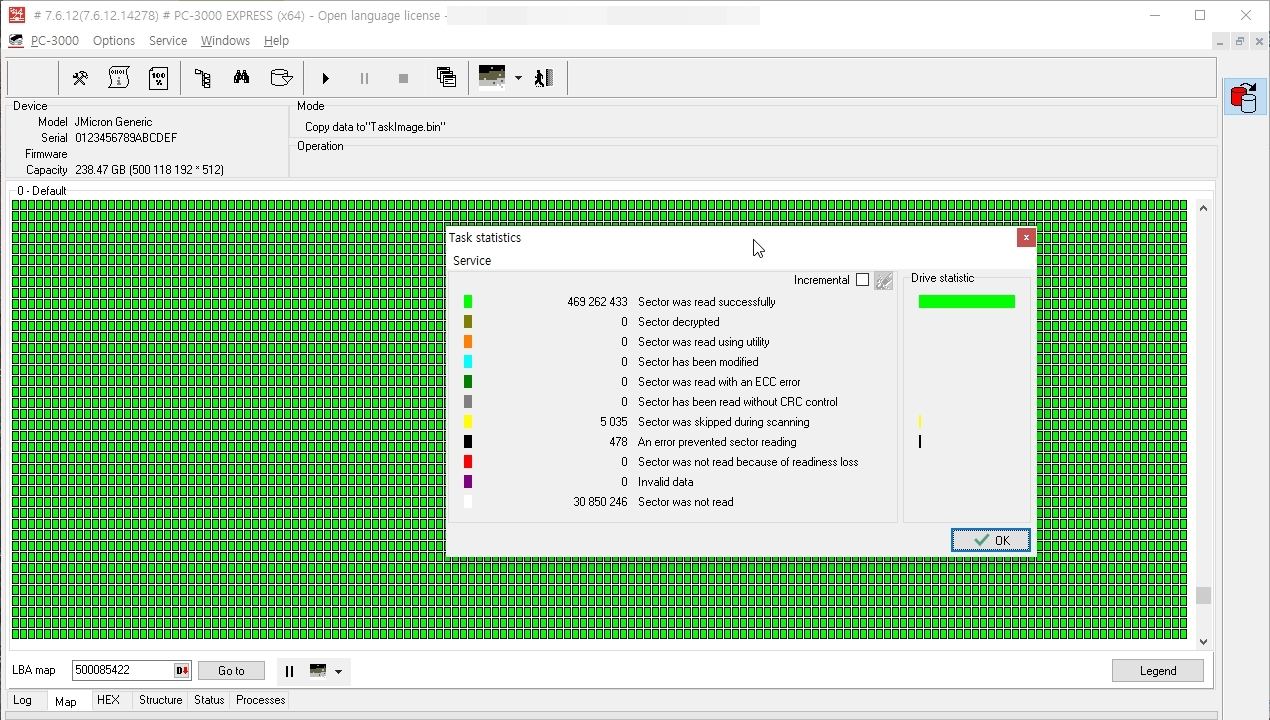Viewport: 1270px width, 720px height.
Task: Click the gray without CRC control swatch
Action: tap(468, 402)
